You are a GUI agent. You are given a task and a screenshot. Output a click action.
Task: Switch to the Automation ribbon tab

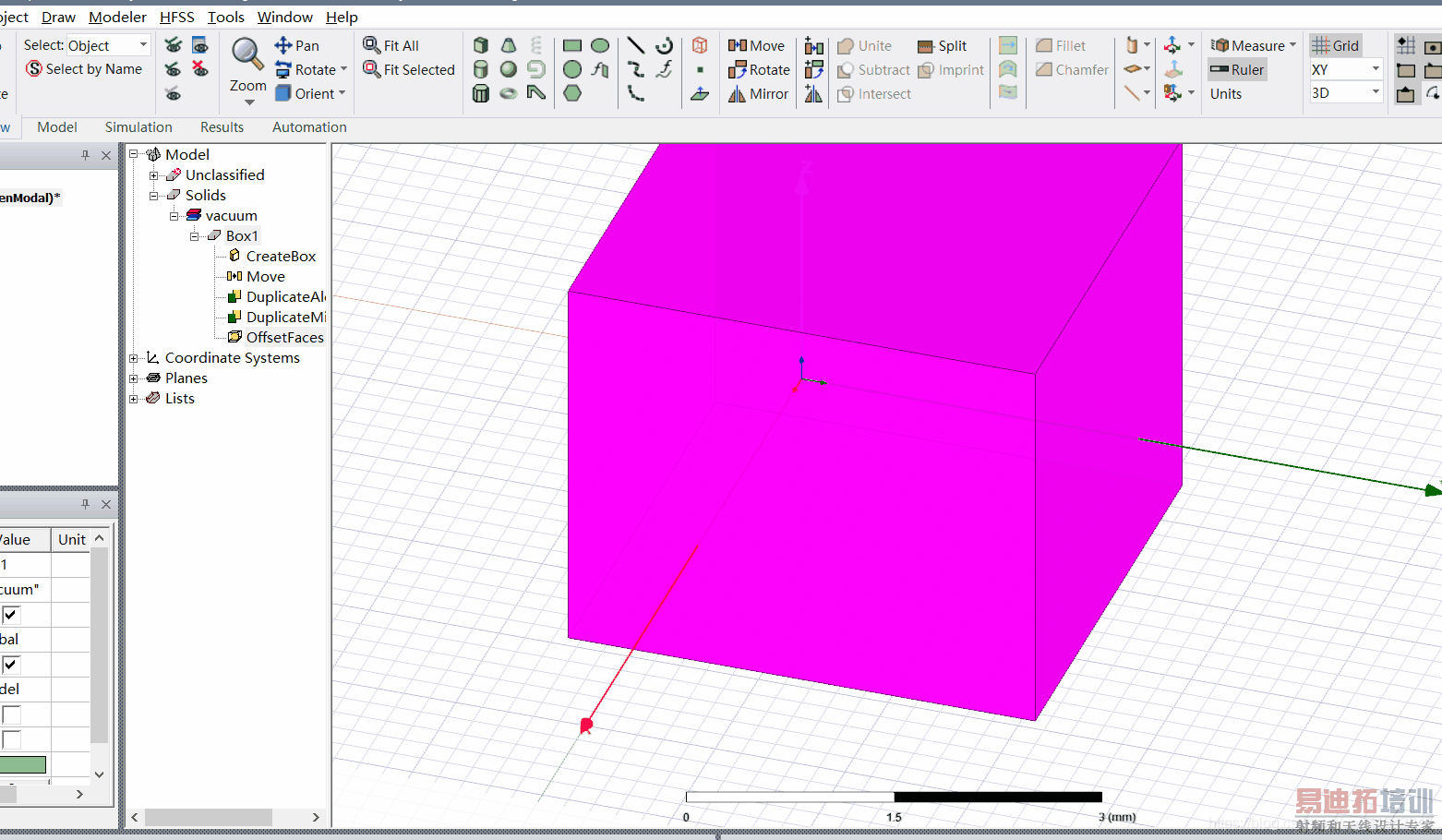tap(309, 127)
